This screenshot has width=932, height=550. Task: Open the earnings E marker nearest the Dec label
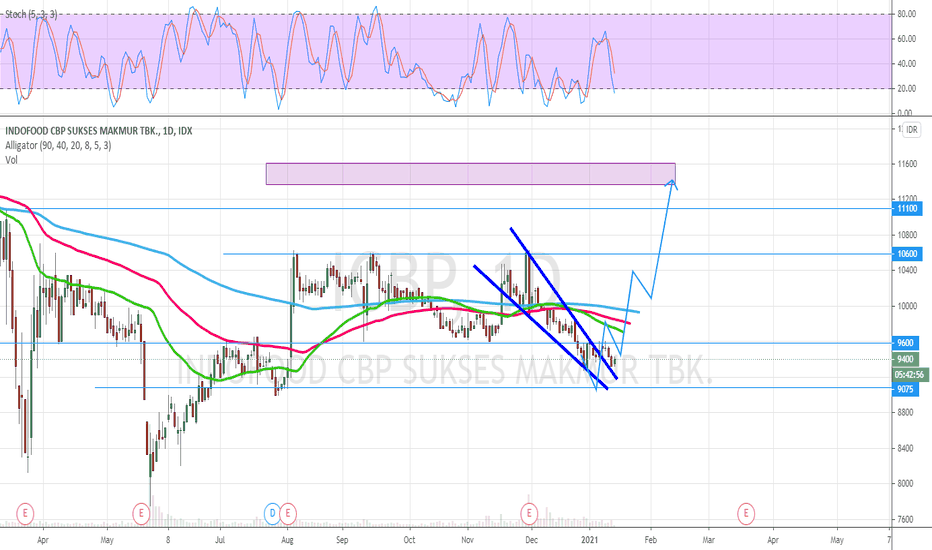tap(529, 513)
